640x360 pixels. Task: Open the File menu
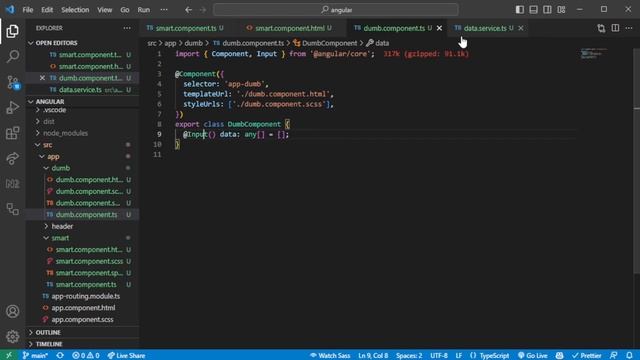(x=28, y=10)
